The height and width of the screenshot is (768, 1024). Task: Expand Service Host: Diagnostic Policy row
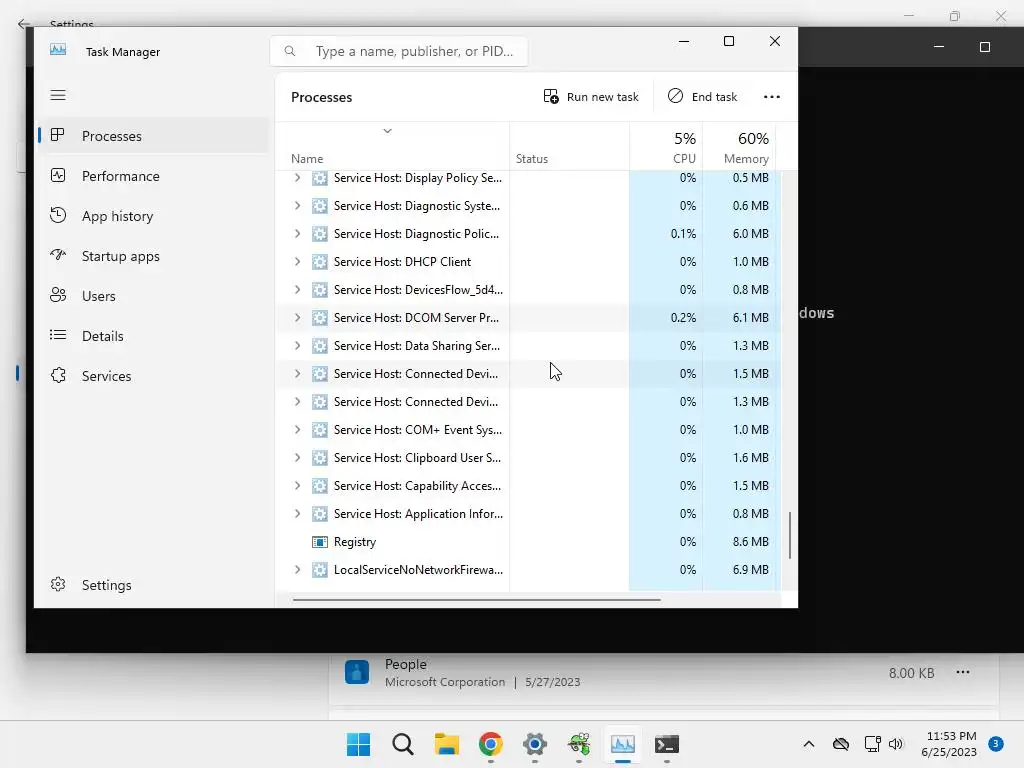click(x=297, y=234)
